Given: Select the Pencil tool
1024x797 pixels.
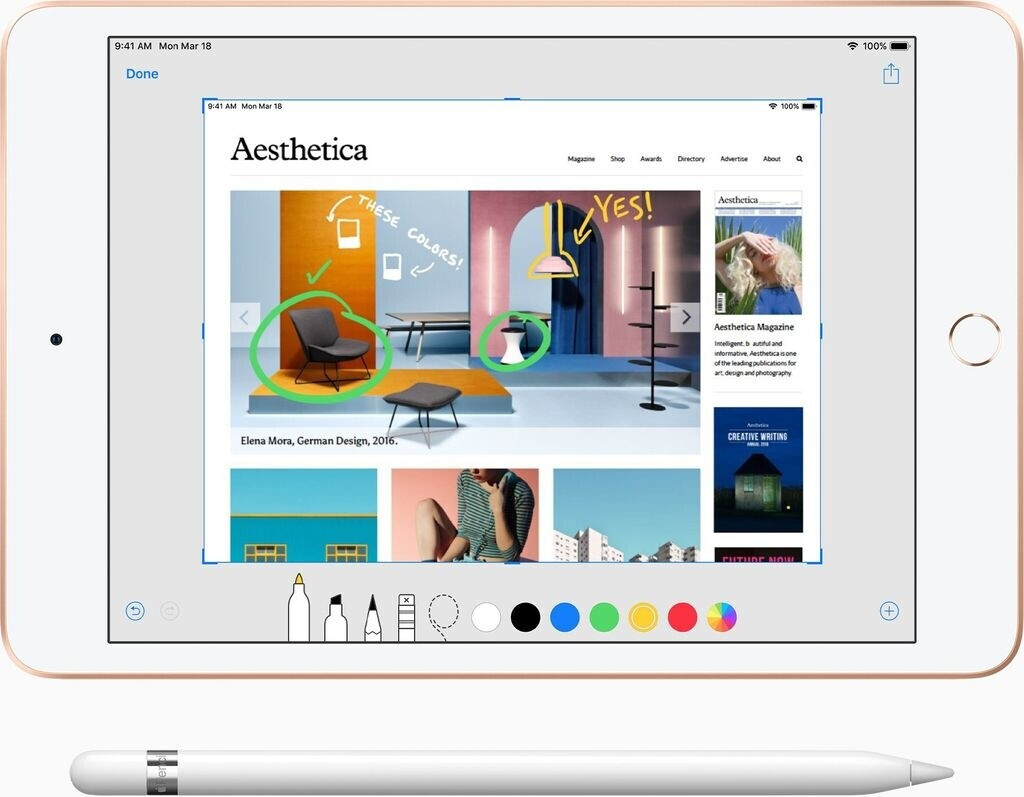Looking at the screenshot, I should (372, 618).
